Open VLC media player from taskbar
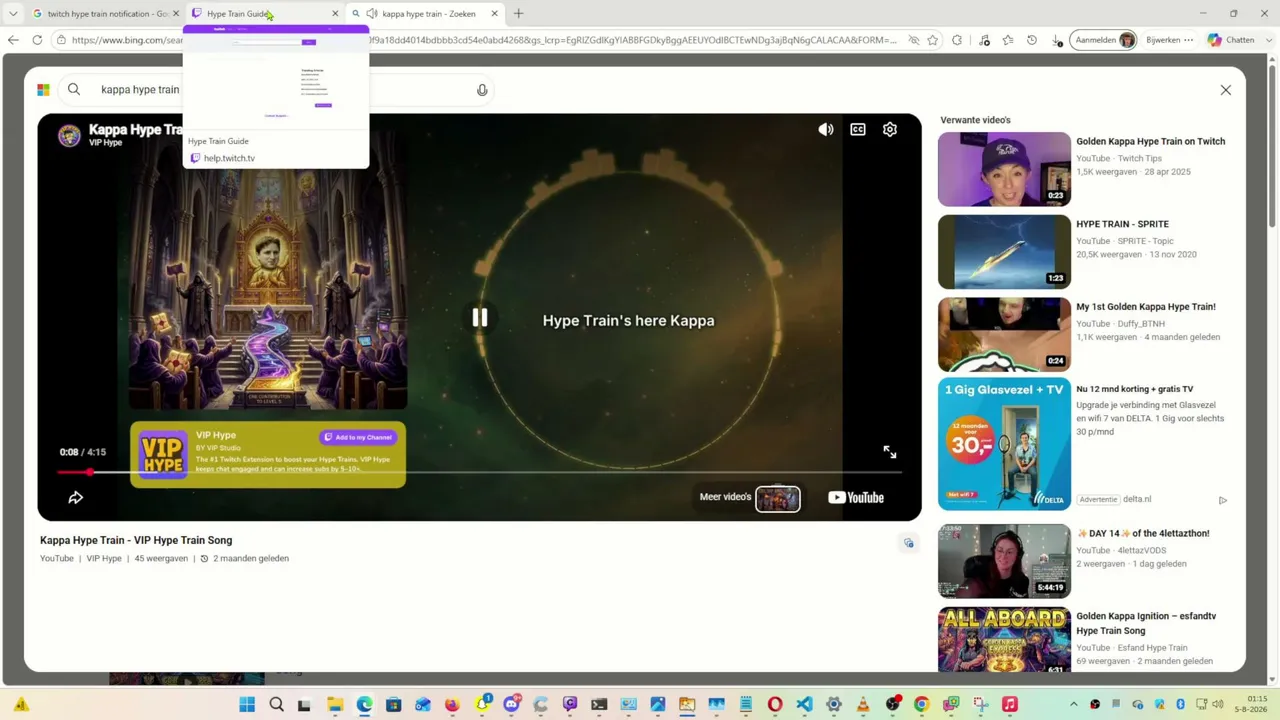 (863, 705)
